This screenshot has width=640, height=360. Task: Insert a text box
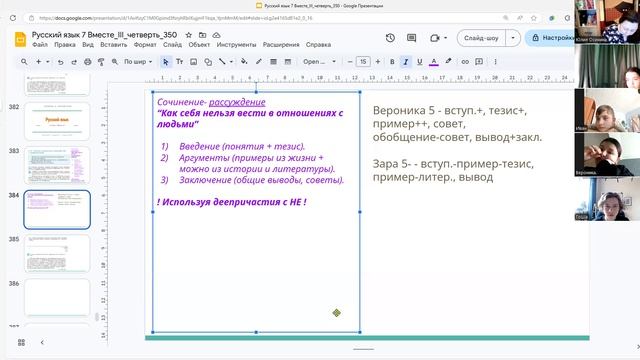tap(180, 62)
